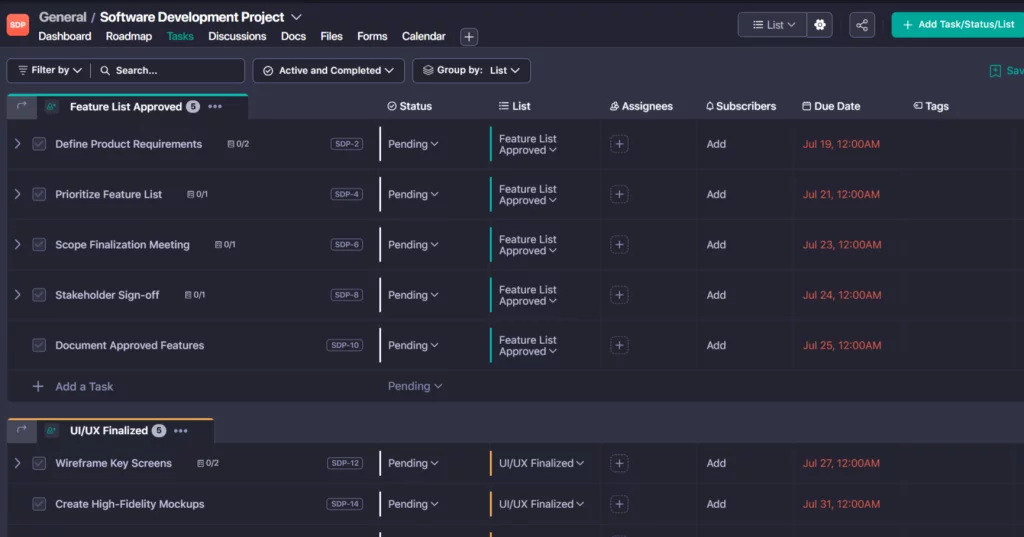Open the view settings gear icon
This screenshot has height=537, width=1024.
820,25
